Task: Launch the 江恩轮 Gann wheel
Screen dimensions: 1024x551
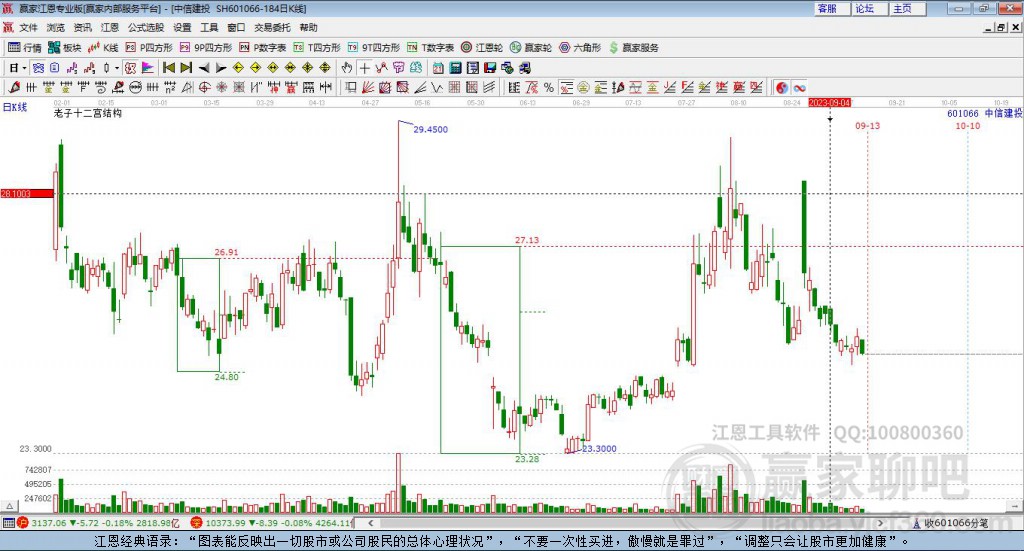Action: click(x=482, y=48)
